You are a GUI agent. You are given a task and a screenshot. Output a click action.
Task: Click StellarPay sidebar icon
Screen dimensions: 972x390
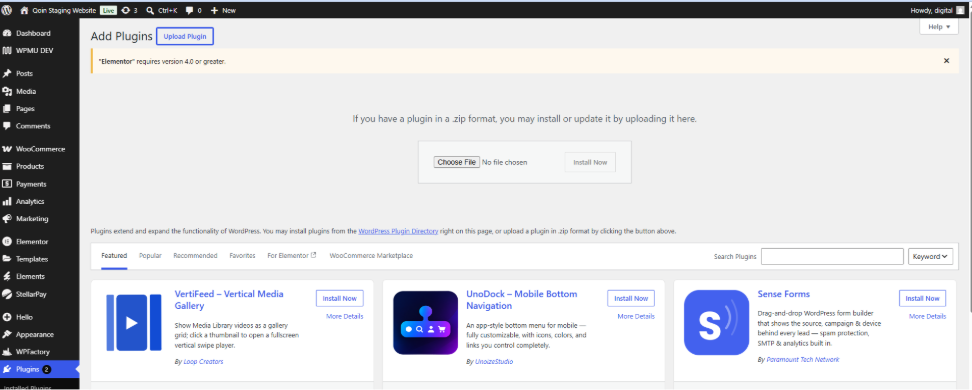[7, 294]
